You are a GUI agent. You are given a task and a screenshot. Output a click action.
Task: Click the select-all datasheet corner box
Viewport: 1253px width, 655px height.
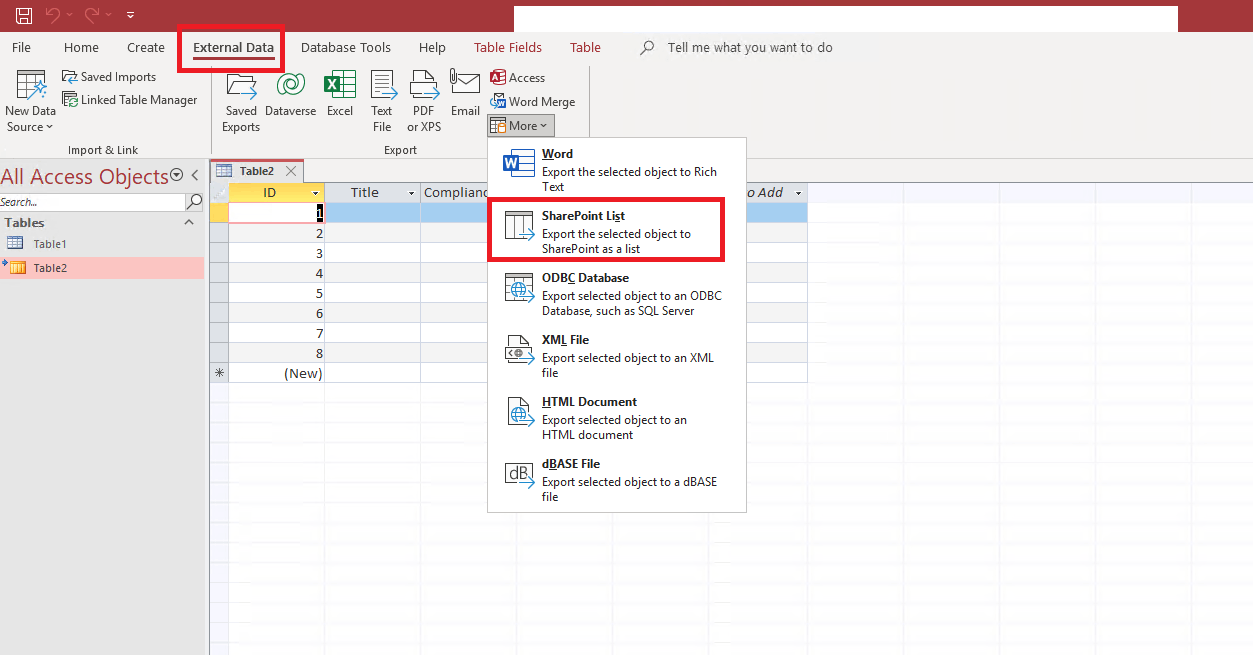click(219, 193)
